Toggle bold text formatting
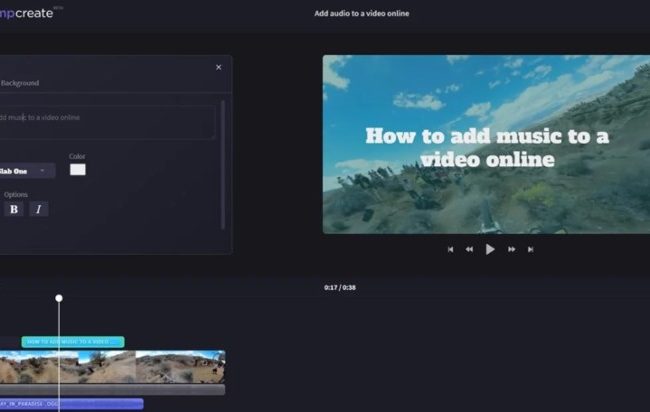The image size is (650, 412). pos(14,209)
